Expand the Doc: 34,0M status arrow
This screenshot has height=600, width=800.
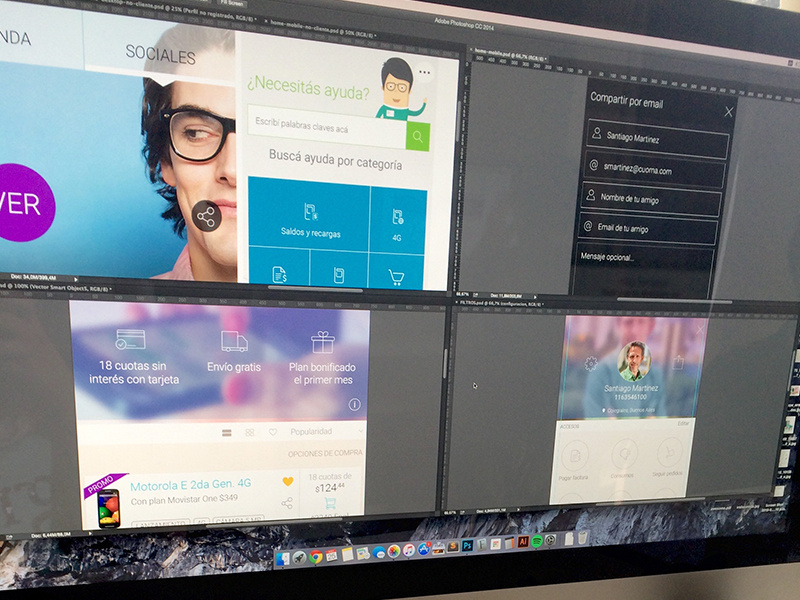coord(76,279)
